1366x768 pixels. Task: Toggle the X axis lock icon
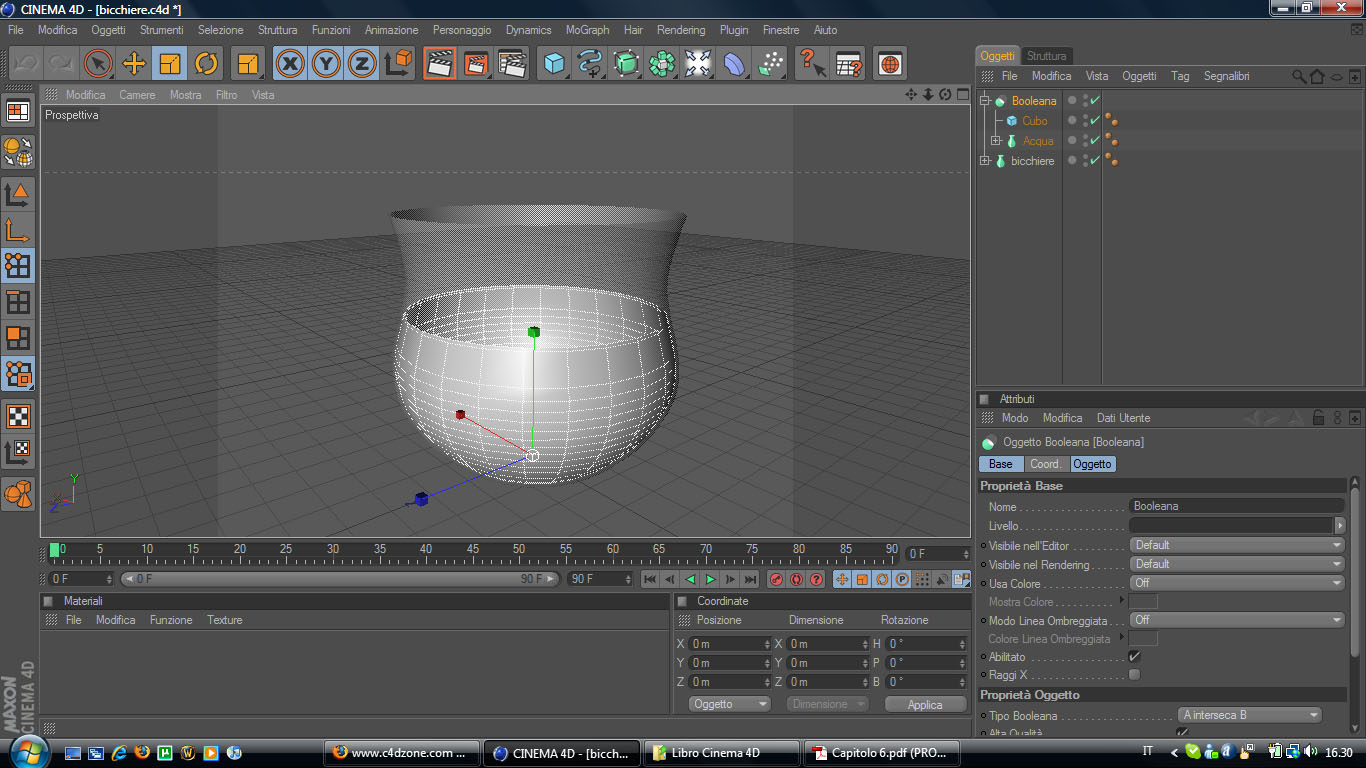pyautogui.click(x=290, y=64)
